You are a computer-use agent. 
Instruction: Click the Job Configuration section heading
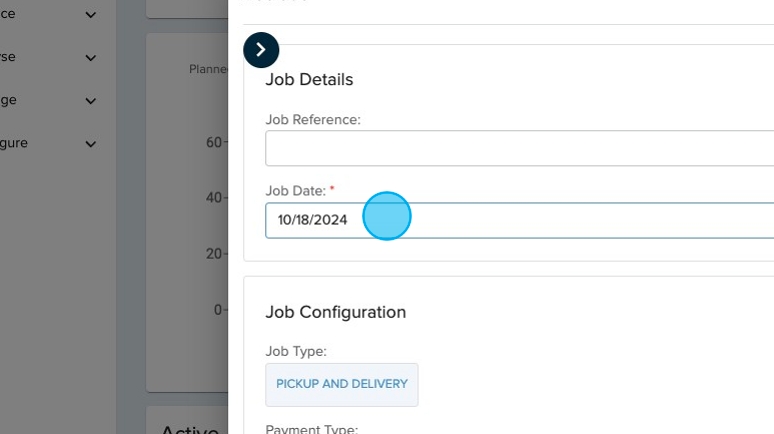[x=335, y=312]
